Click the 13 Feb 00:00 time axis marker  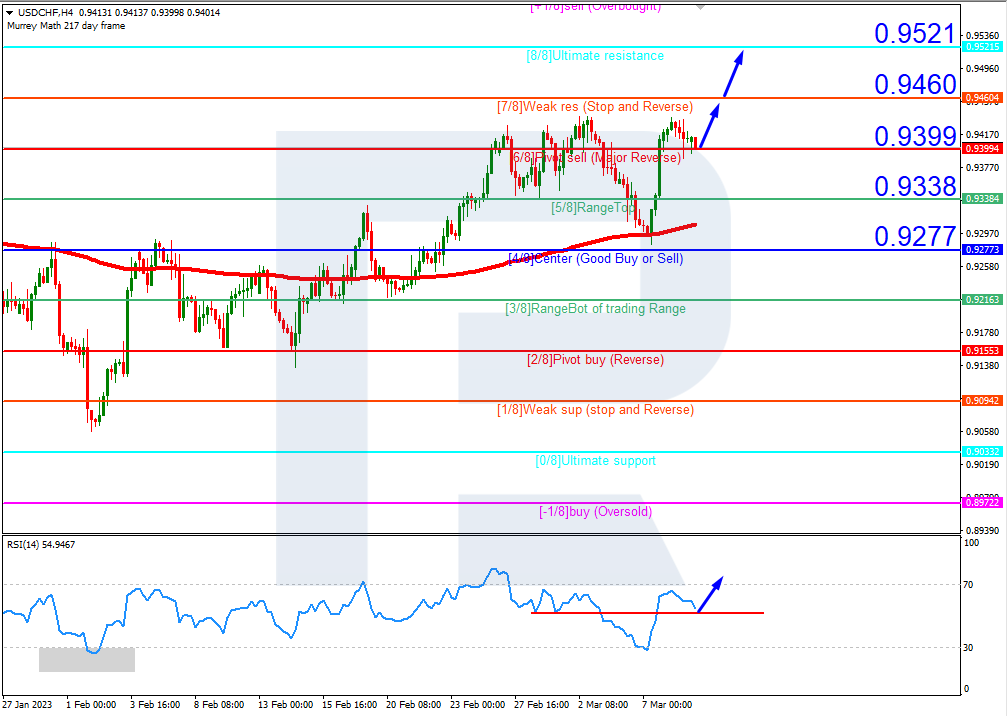click(285, 704)
